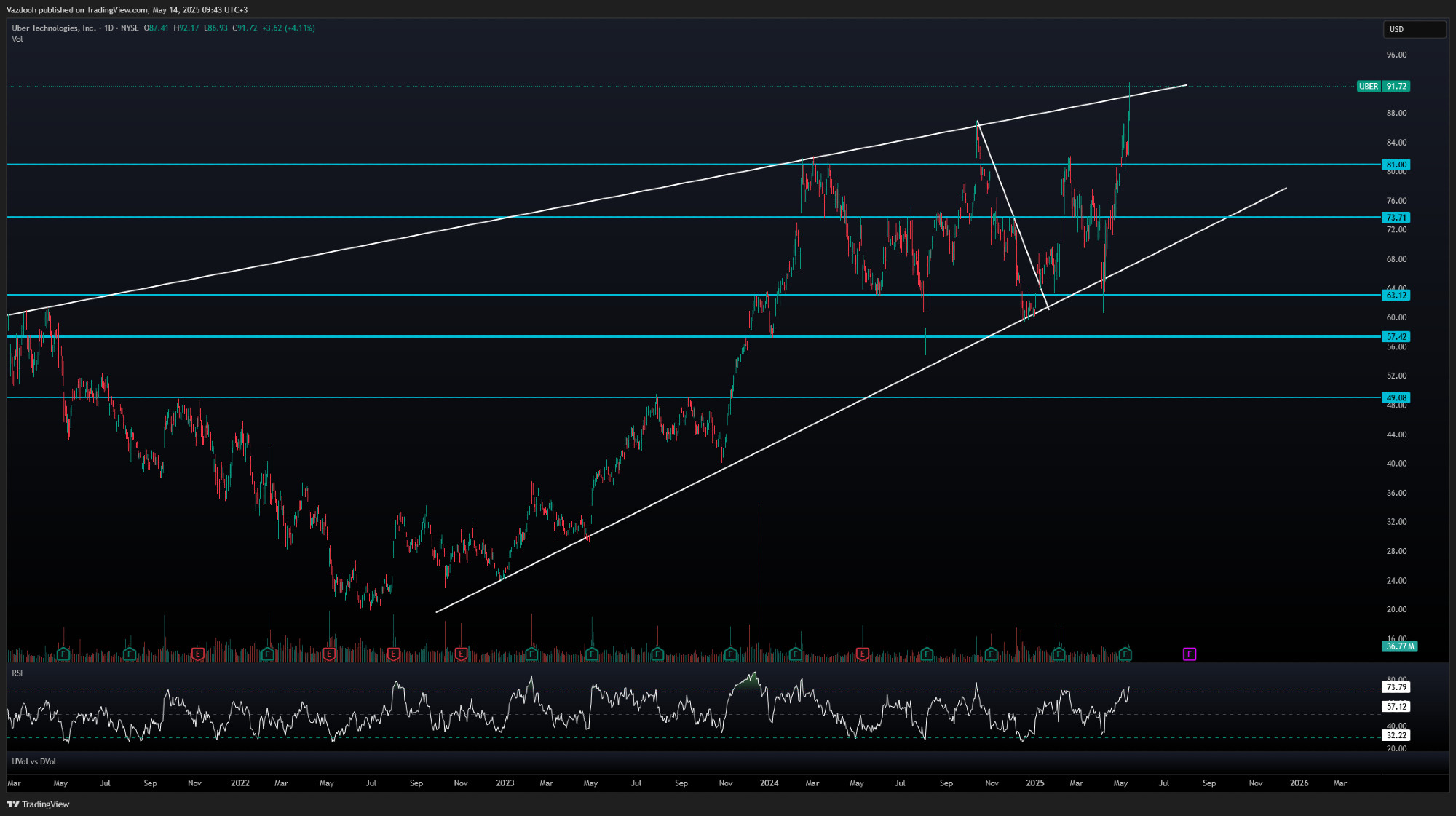The height and width of the screenshot is (816, 1456).
Task: Open the red November 2022 earnings marker
Action: pos(461,654)
